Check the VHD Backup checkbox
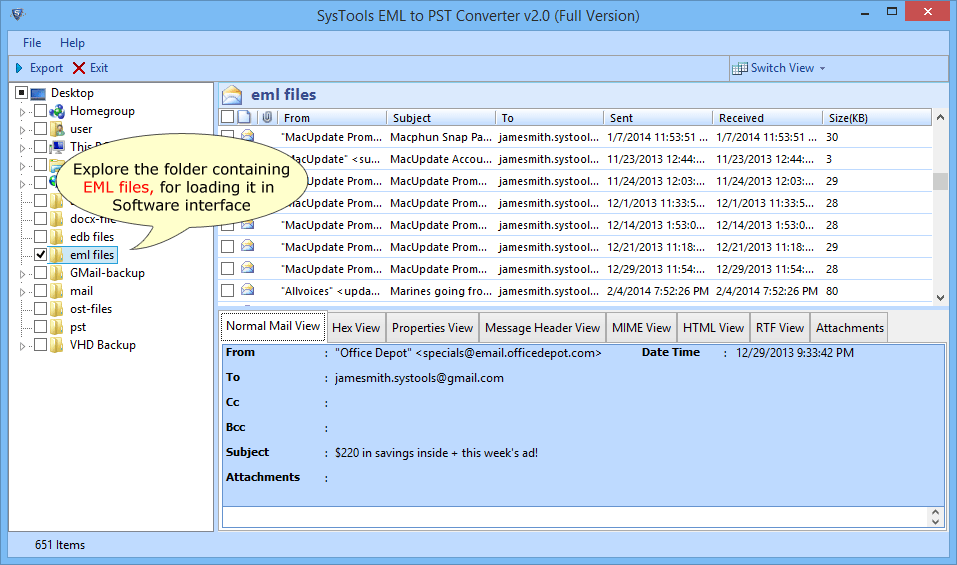 (x=40, y=345)
